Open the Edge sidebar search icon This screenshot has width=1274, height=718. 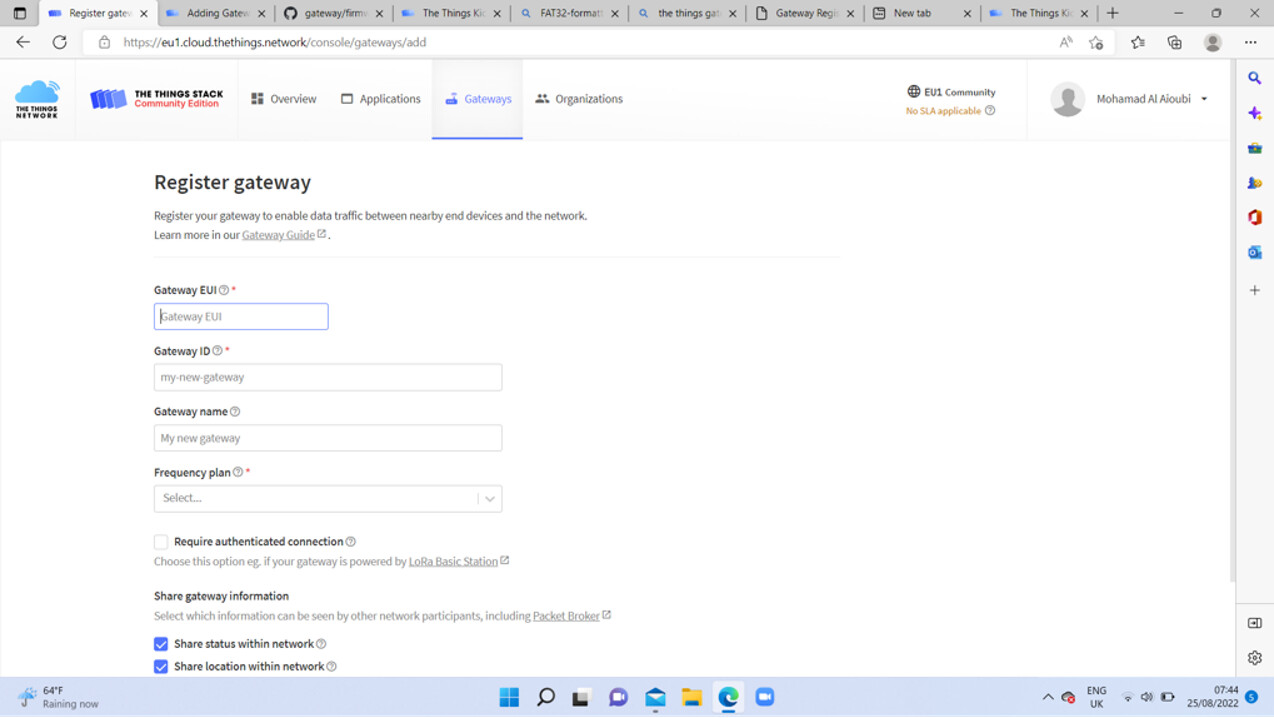pos(1255,78)
